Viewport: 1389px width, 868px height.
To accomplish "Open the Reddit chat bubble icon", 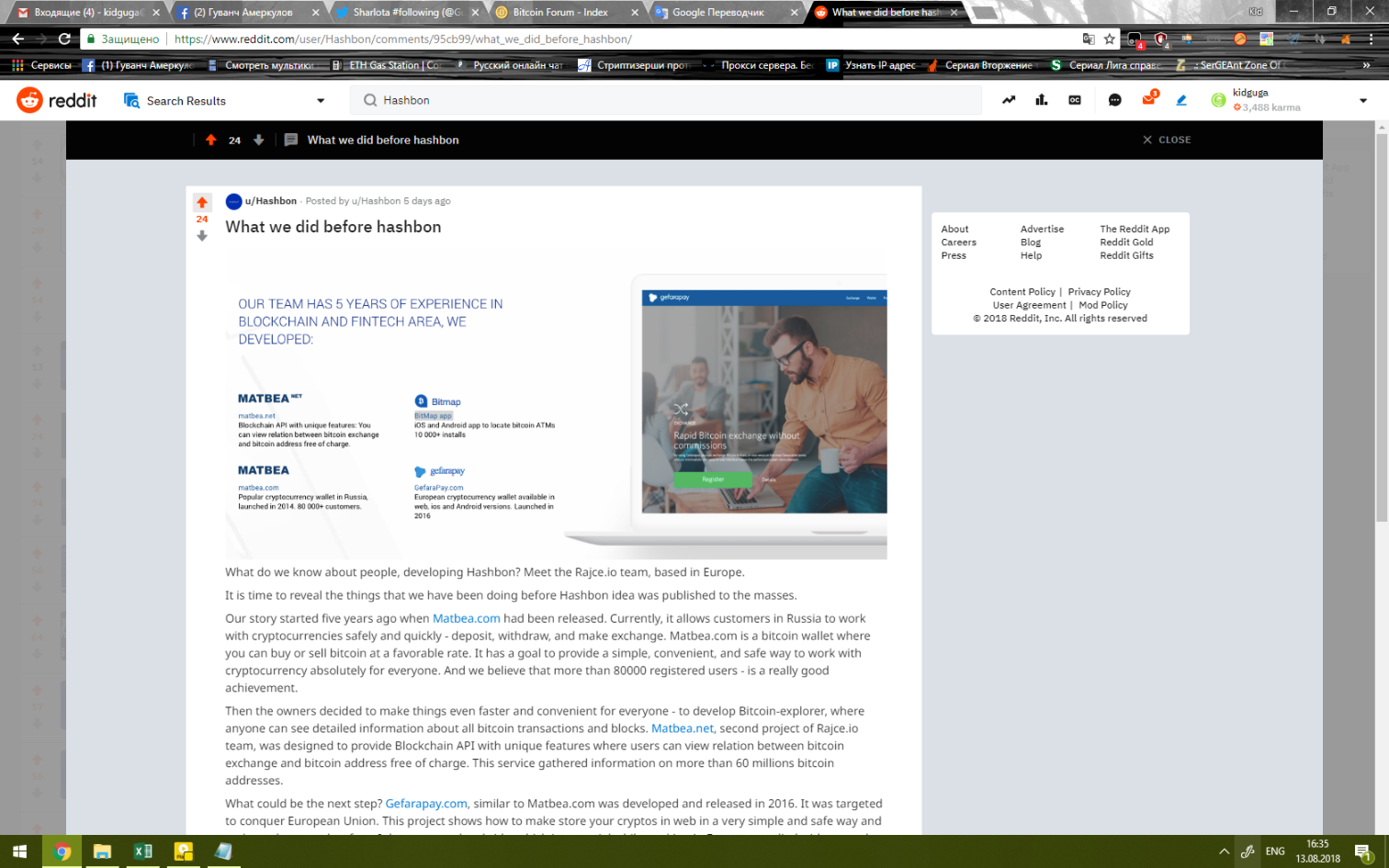I will pyautogui.click(x=1115, y=100).
